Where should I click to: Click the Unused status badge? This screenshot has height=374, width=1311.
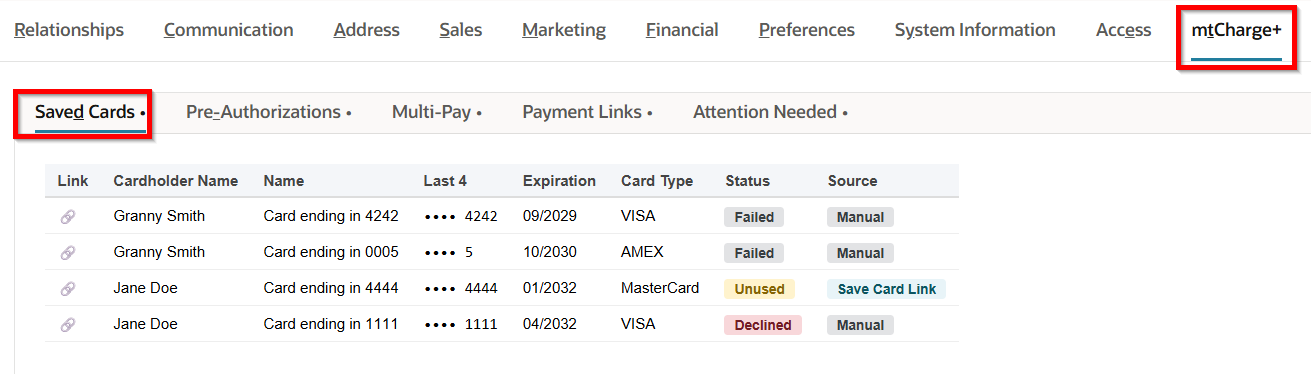760,289
